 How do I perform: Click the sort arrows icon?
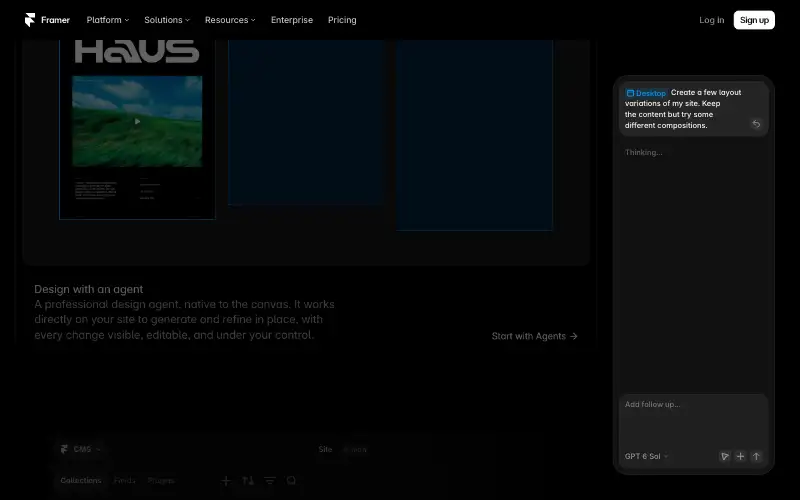pos(248,481)
